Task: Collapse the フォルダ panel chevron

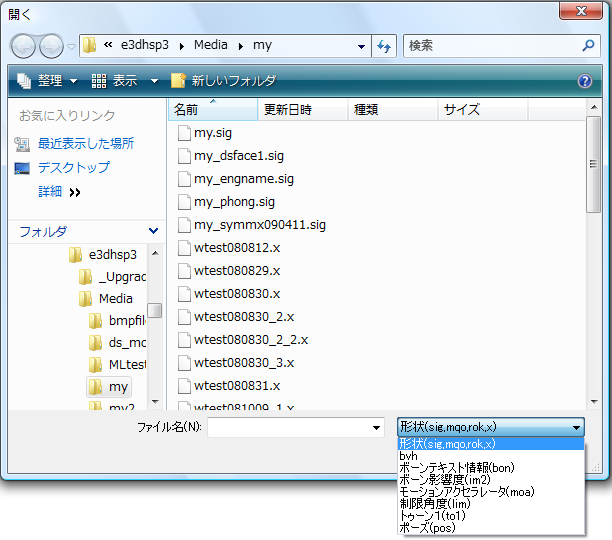Action: tap(153, 231)
